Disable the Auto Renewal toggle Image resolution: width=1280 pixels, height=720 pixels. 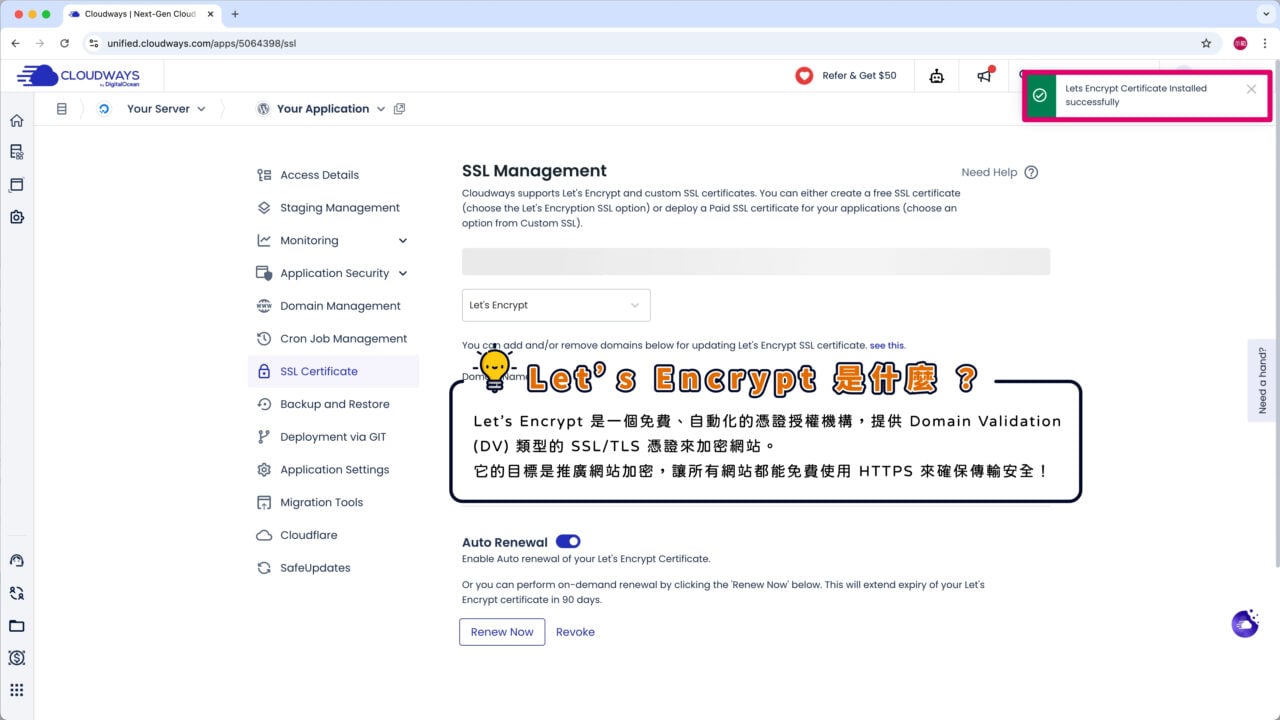(x=568, y=542)
